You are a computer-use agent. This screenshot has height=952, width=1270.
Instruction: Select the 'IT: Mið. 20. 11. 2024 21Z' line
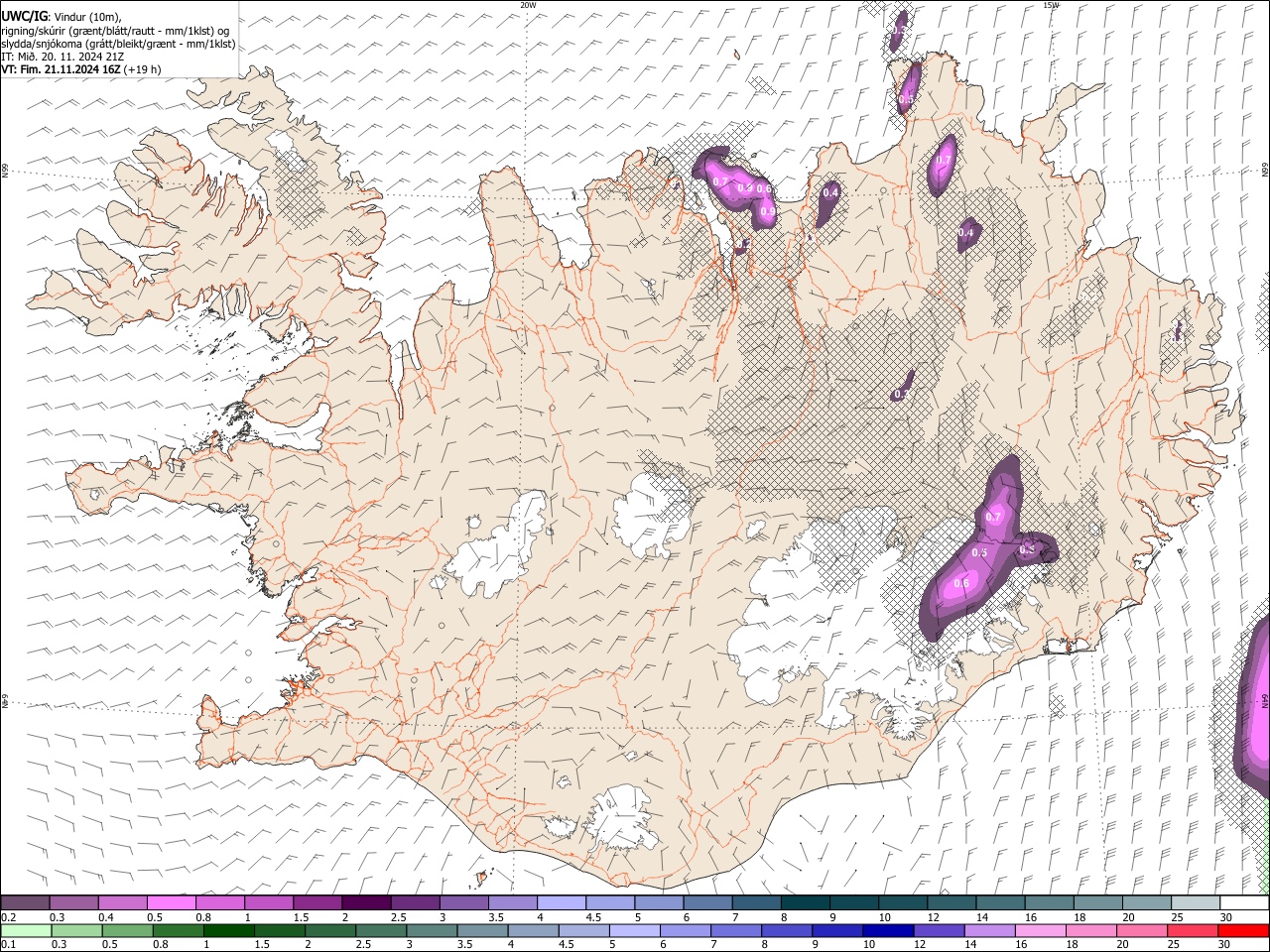click(x=63, y=57)
